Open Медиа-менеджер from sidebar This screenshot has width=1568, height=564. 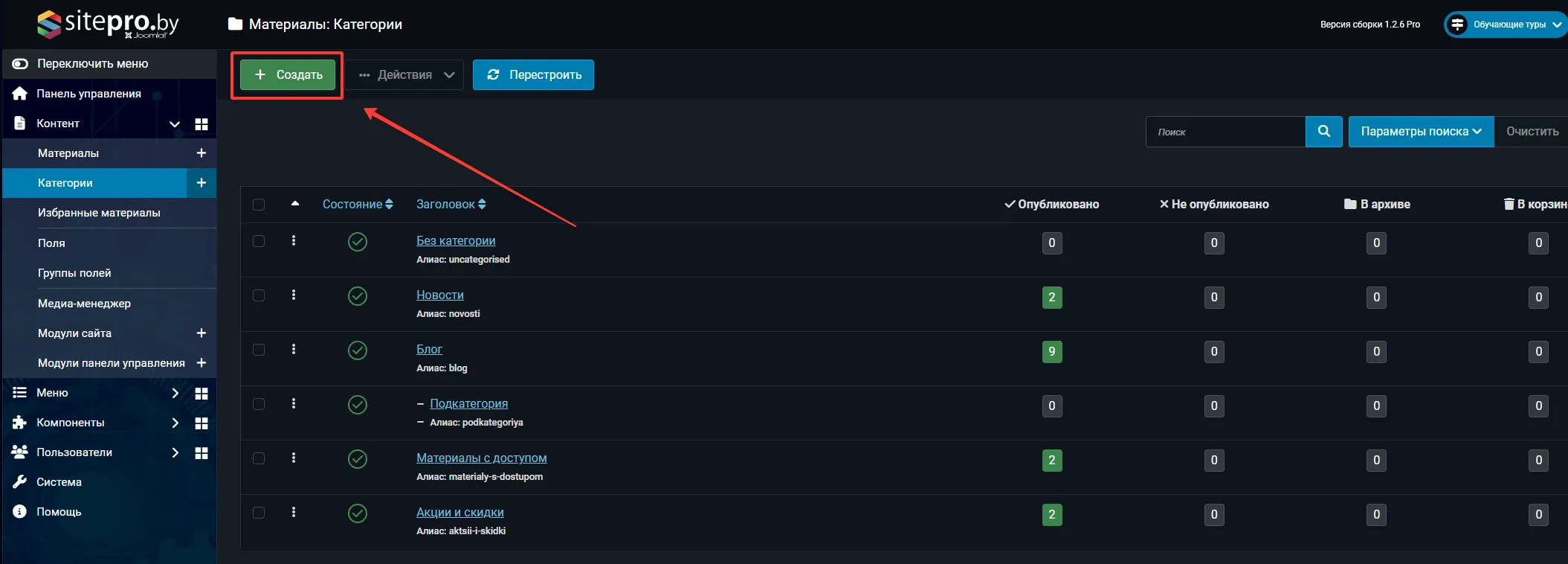click(x=84, y=304)
